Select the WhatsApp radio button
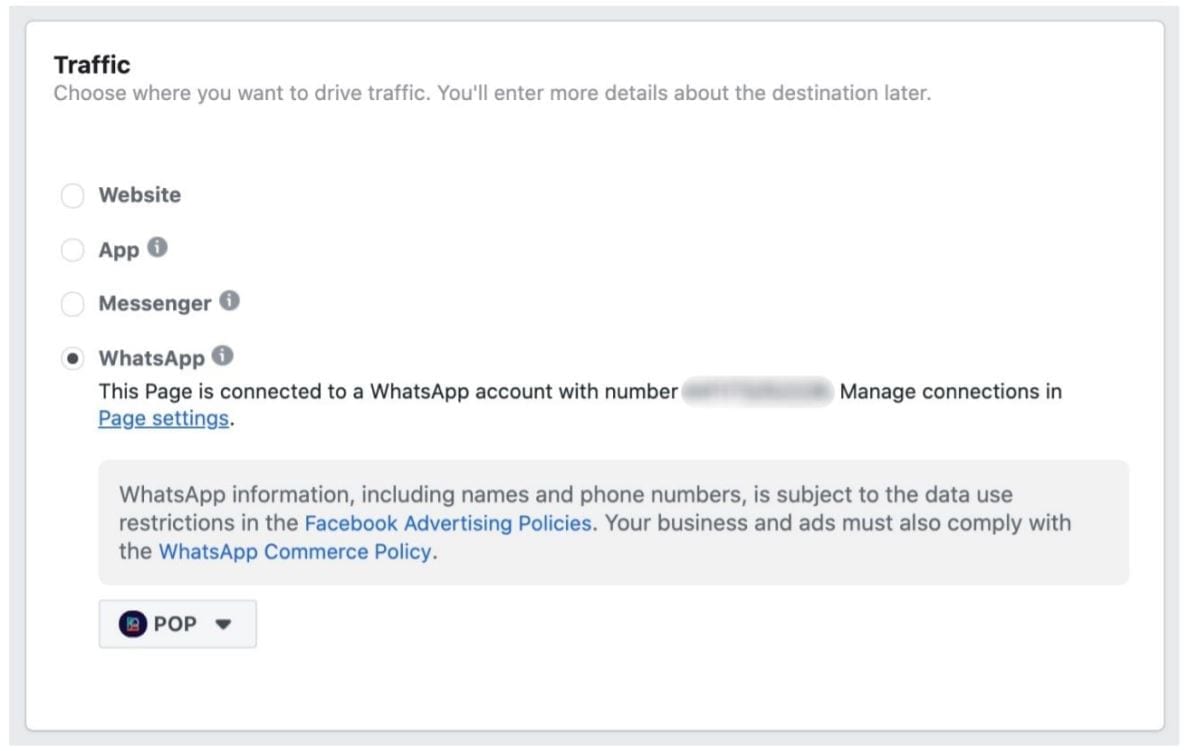This screenshot has height=751, width=1185. click(73, 358)
